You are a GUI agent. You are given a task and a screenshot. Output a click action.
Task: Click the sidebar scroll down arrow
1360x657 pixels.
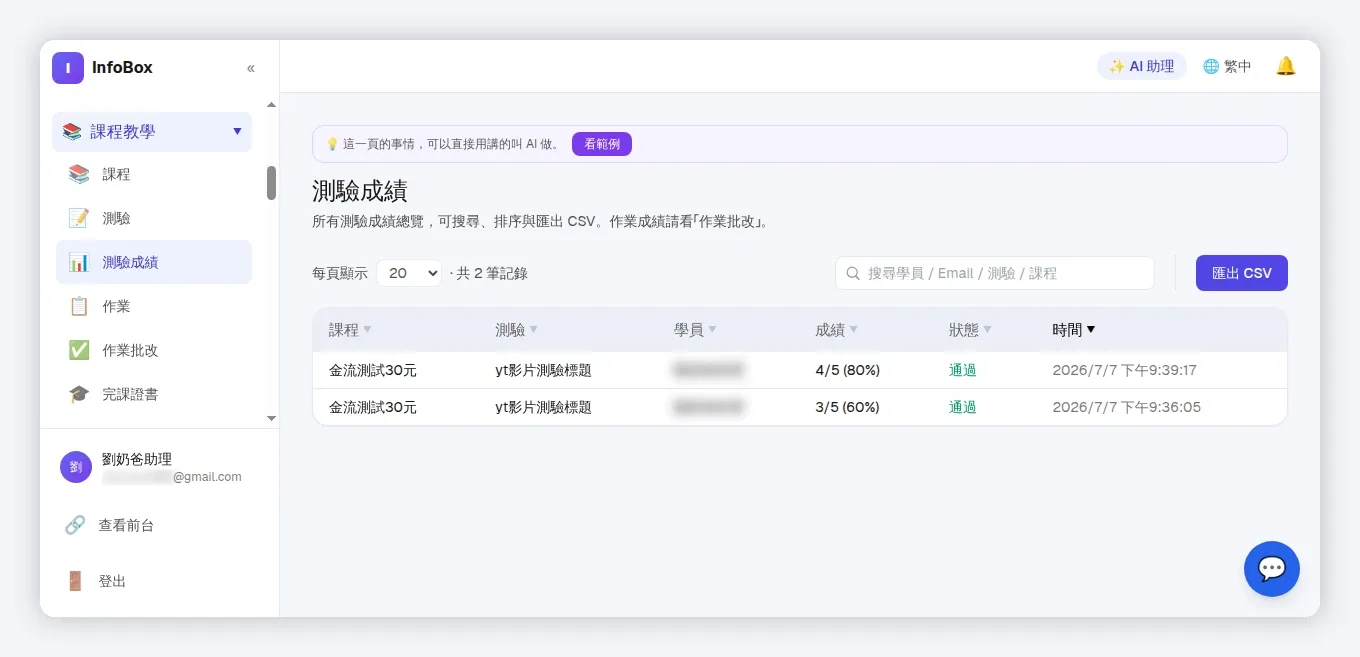[x=271, y=418]
